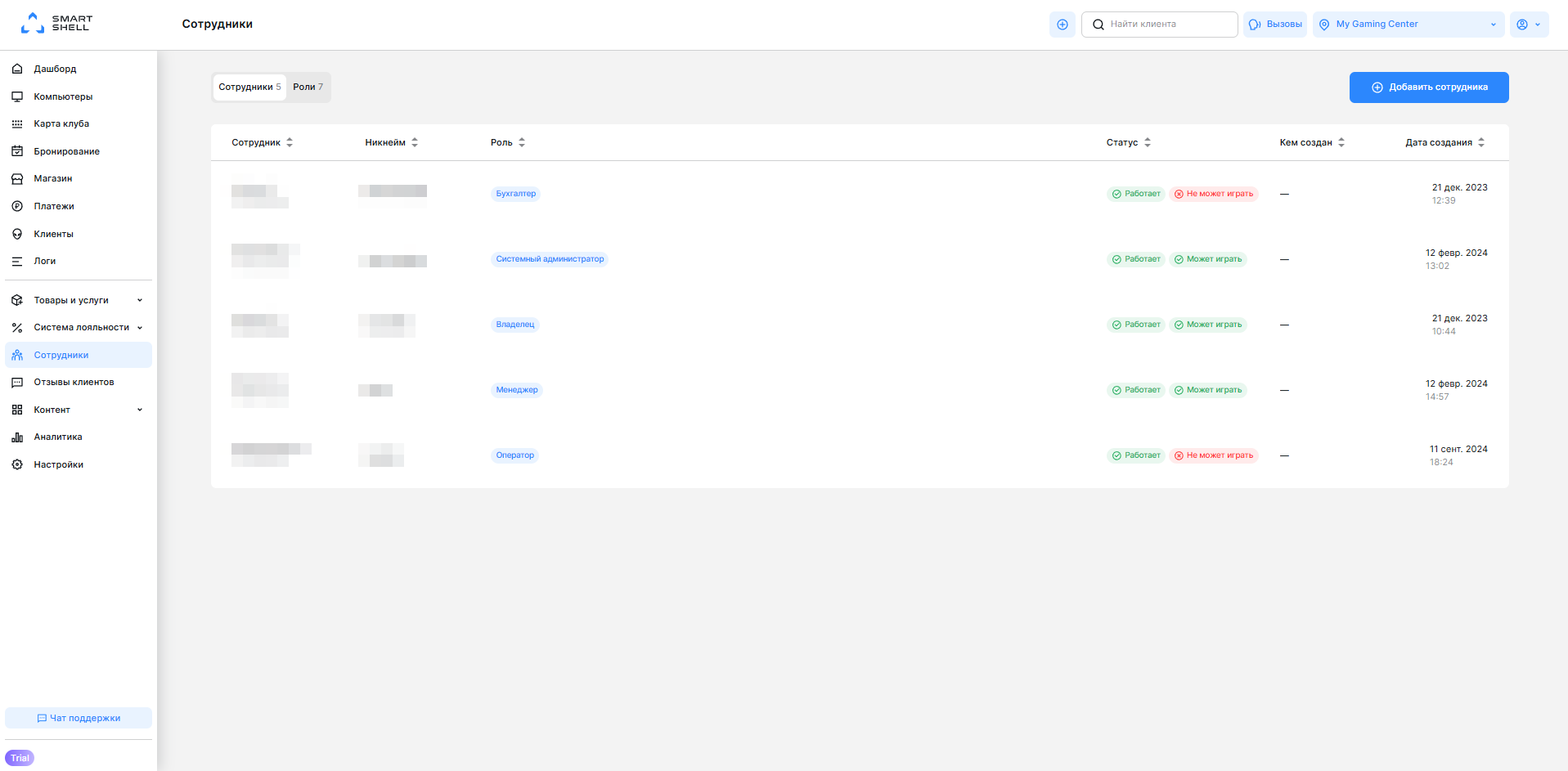Select the Сотрудники tab
This screenshot has width=1568, height=771.
249,87
